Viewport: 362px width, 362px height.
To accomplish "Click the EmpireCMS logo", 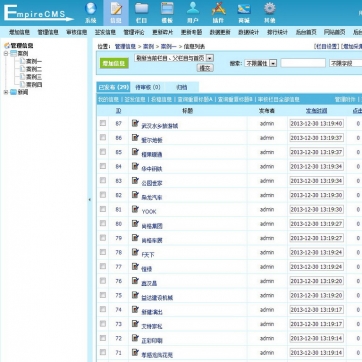I will [x=38, y=13].
